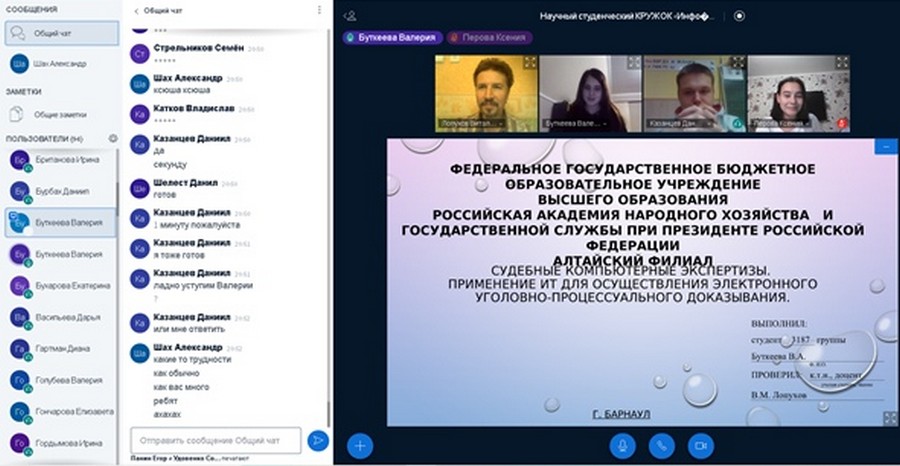900x466 pixels.
Task: Open Общие заметки shared notes
Action: point(60,114)
